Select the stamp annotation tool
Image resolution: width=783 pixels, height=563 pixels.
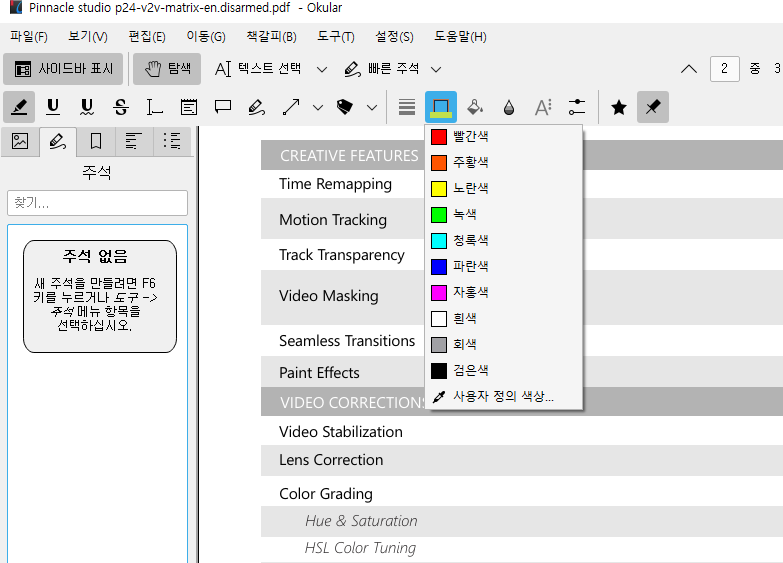(345, 107)
